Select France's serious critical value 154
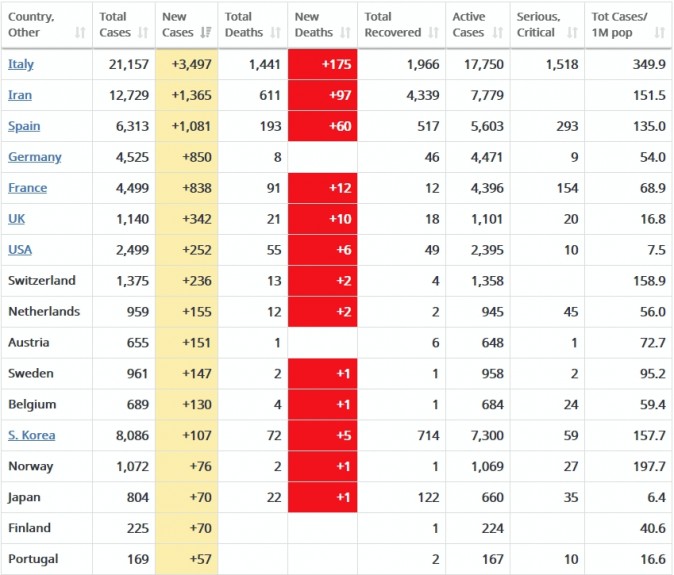The height and width of the screenshot is (575, 674). pyautogui.click(x=567, y=188)
